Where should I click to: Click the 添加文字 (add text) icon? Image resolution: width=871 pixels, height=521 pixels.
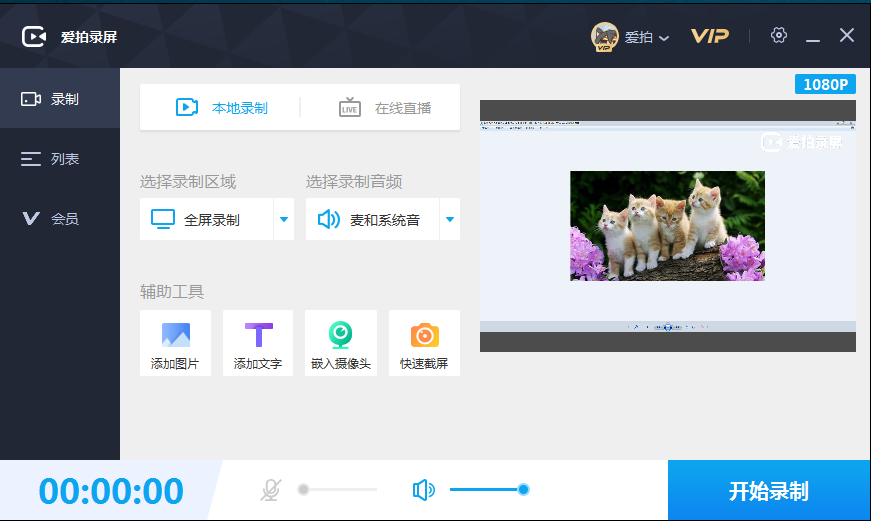[258, 335]
